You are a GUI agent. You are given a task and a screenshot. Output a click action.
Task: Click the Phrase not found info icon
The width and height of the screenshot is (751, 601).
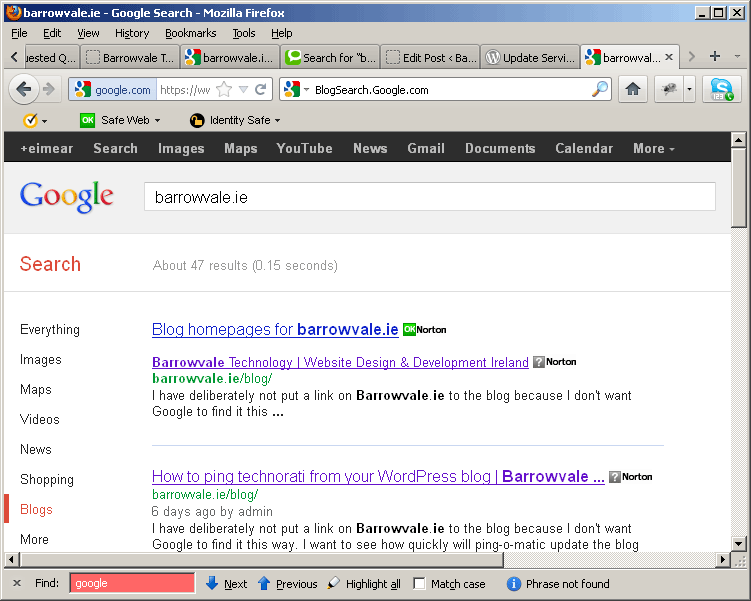[x=513, y=584]
